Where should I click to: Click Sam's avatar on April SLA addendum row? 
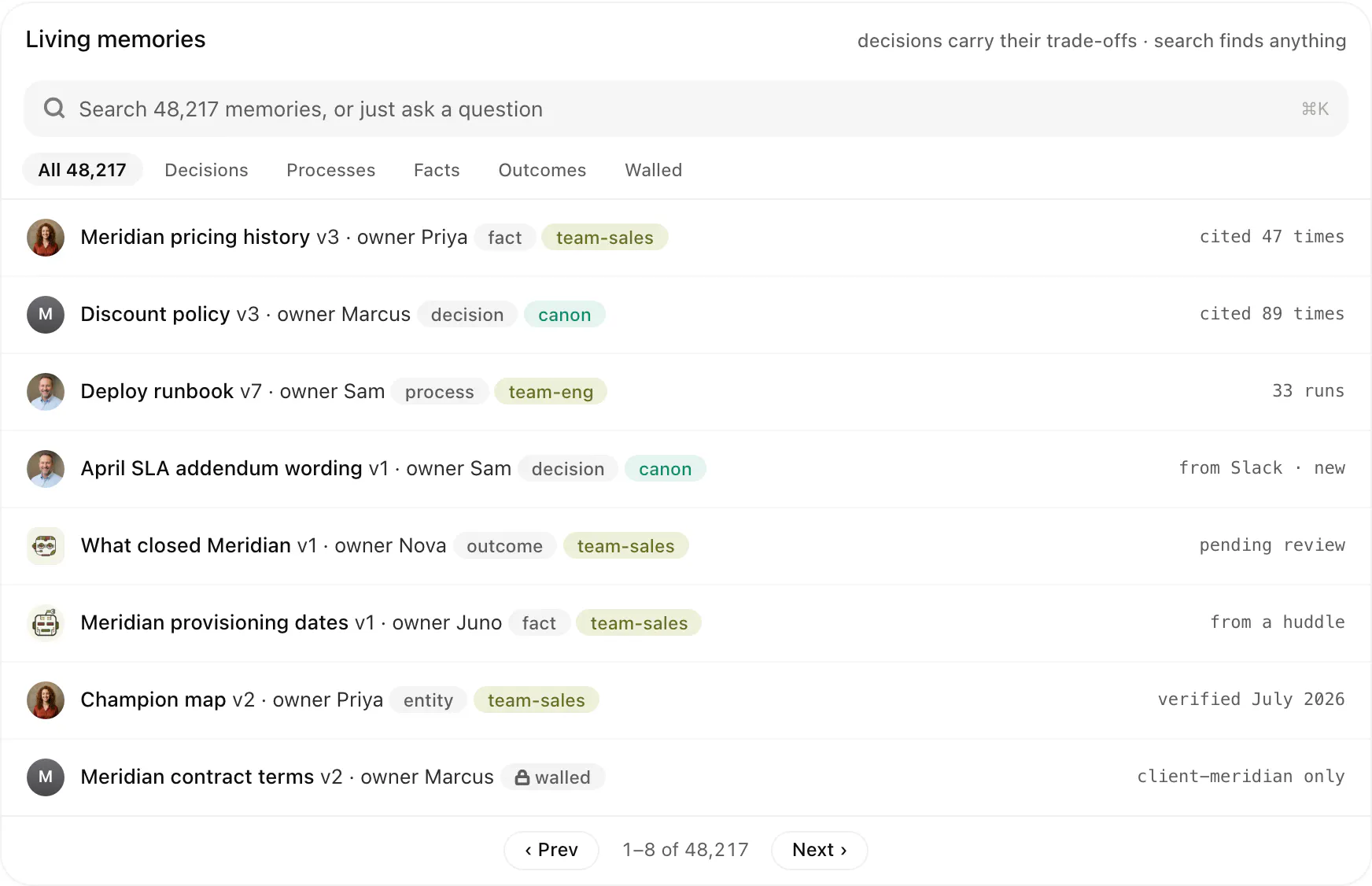coord(46,469)
